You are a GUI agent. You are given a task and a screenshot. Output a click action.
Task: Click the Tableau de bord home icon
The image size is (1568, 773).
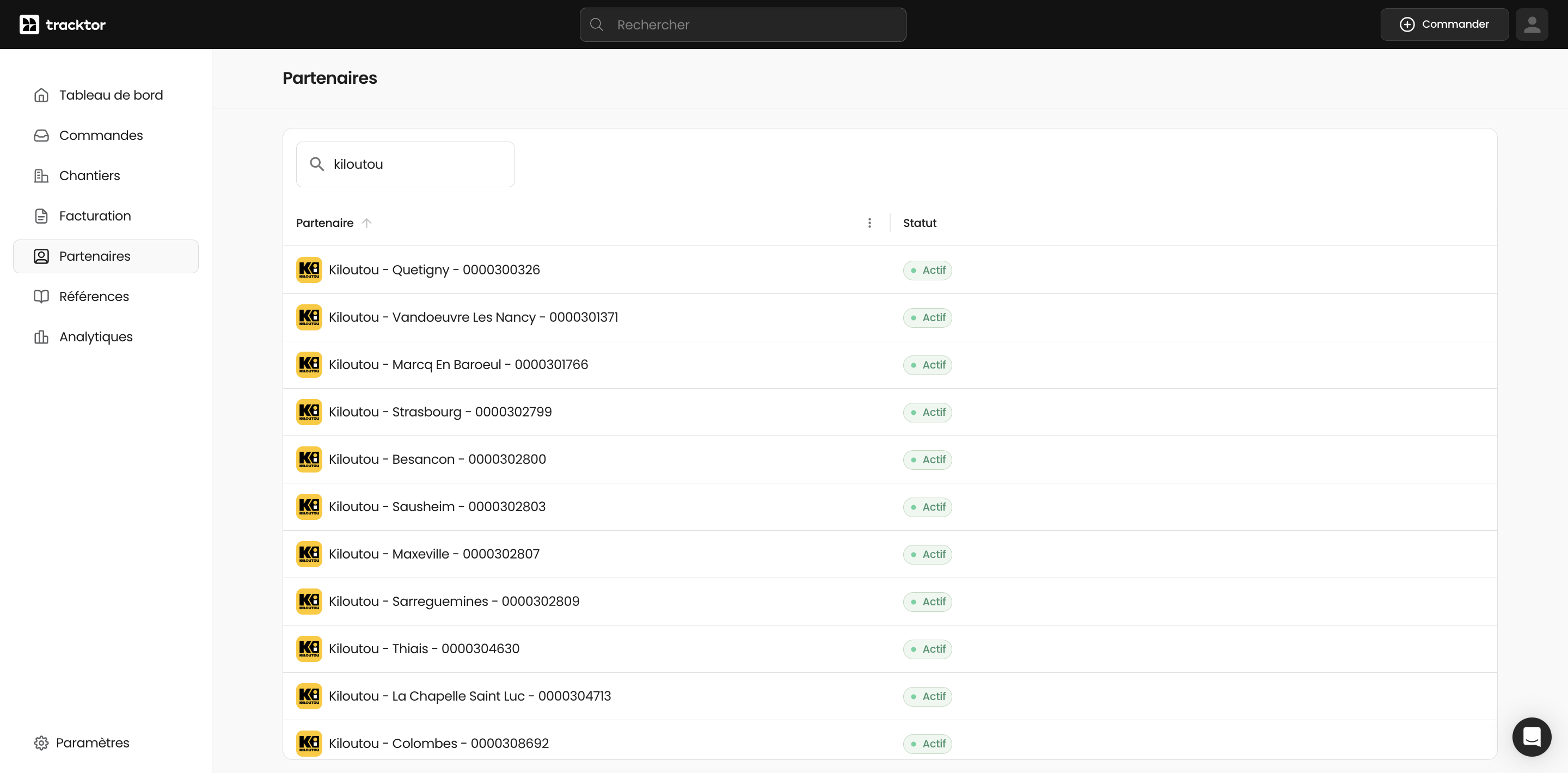41,95
